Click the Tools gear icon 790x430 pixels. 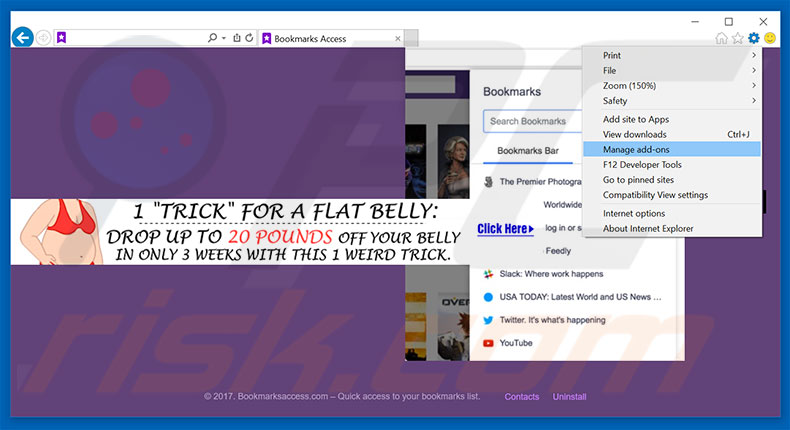point(754,38)
